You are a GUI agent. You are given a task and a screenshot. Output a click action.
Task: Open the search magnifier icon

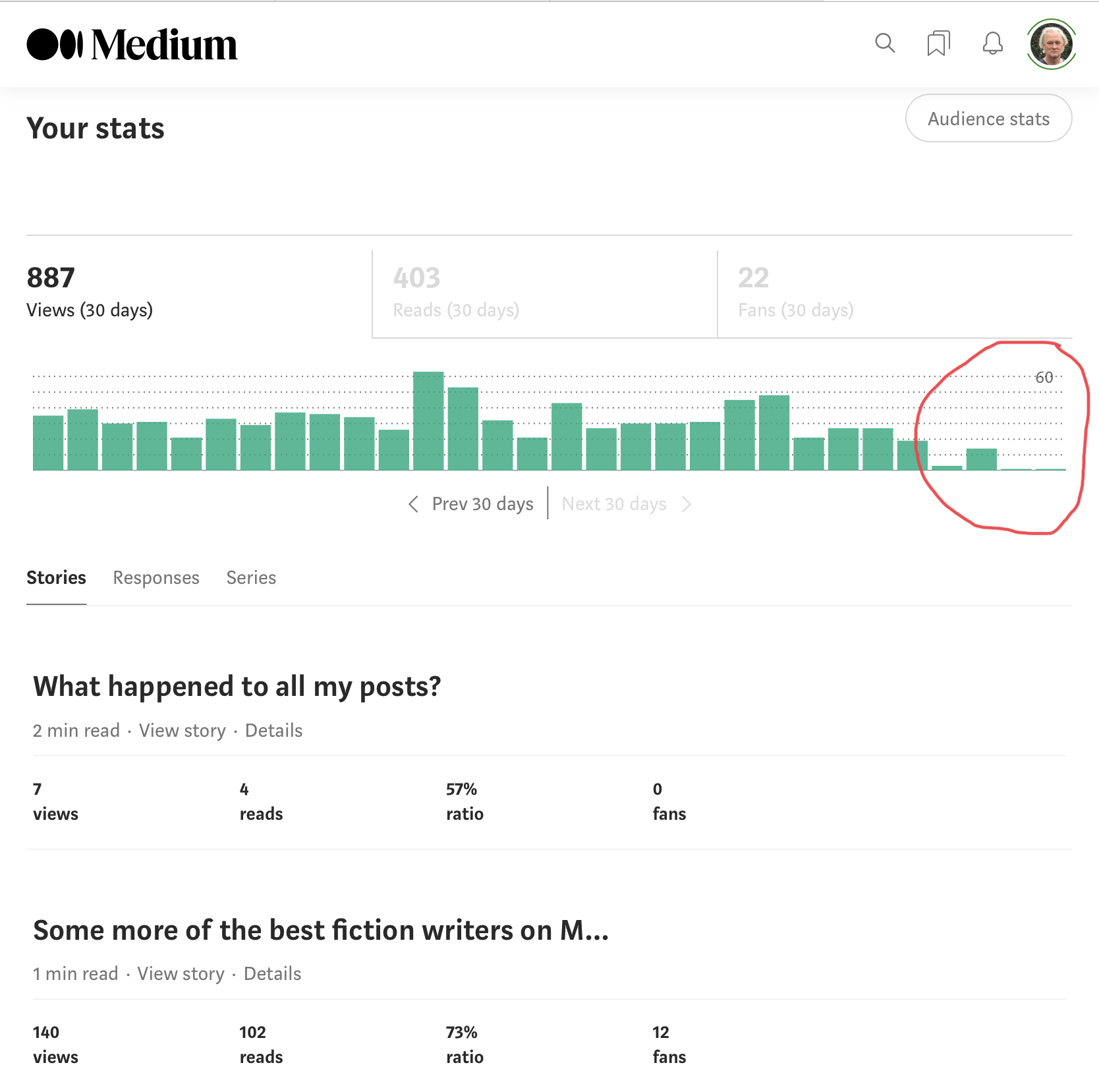pyautogui.click(x=885, y=43)
